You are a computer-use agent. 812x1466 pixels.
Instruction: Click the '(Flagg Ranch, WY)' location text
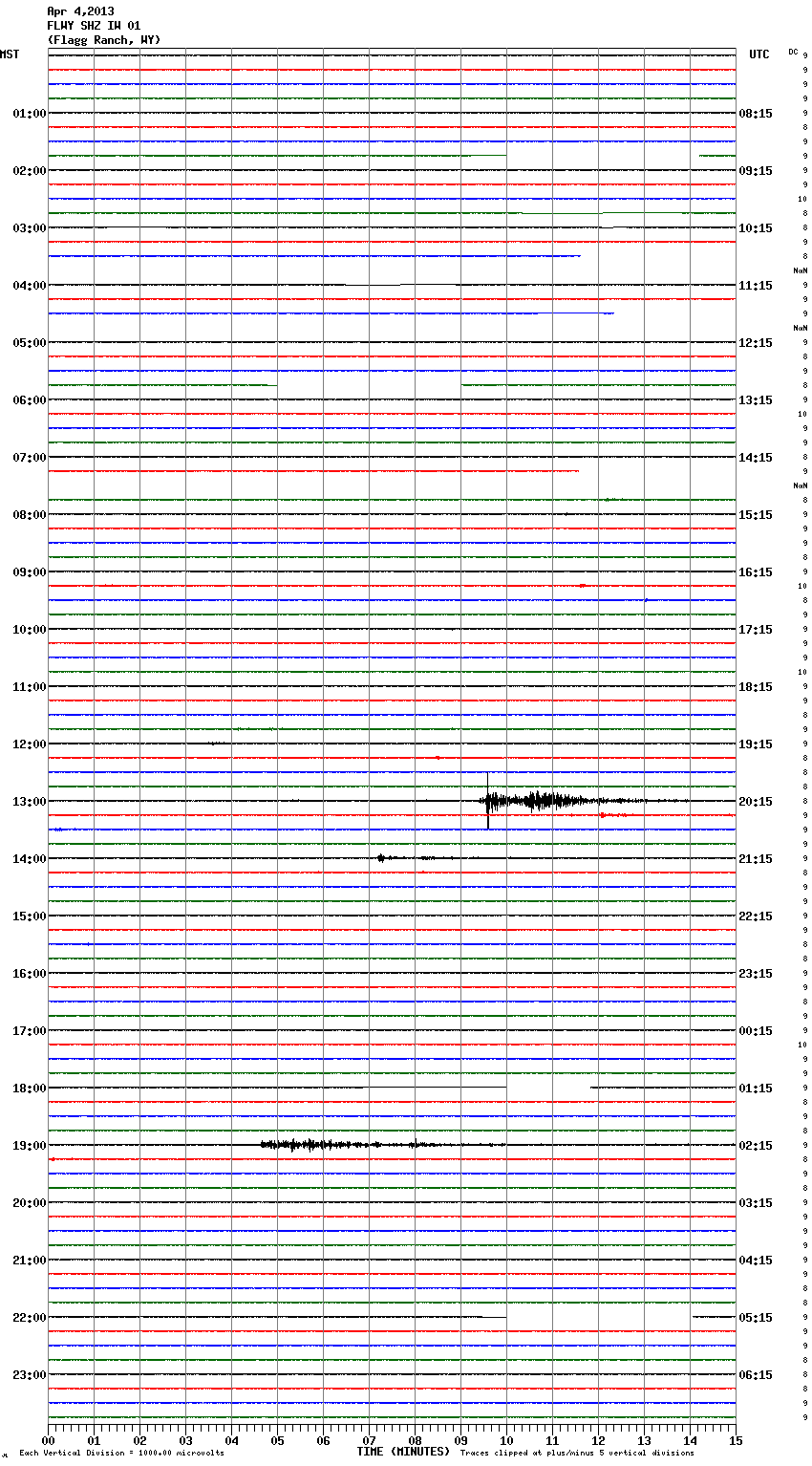pos(104,40)
